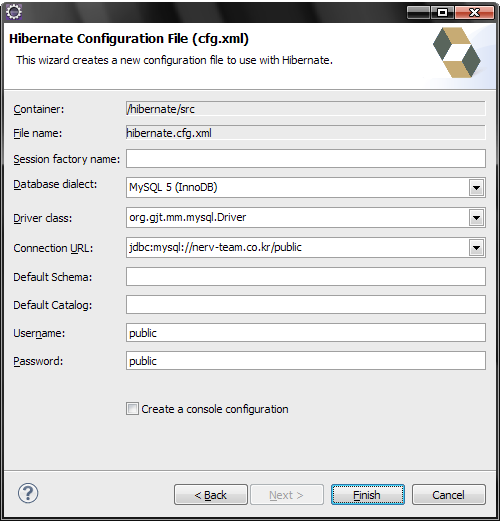The image size is (500, 521).
Task: Click the Password label
Action: (x=38, y=361)
